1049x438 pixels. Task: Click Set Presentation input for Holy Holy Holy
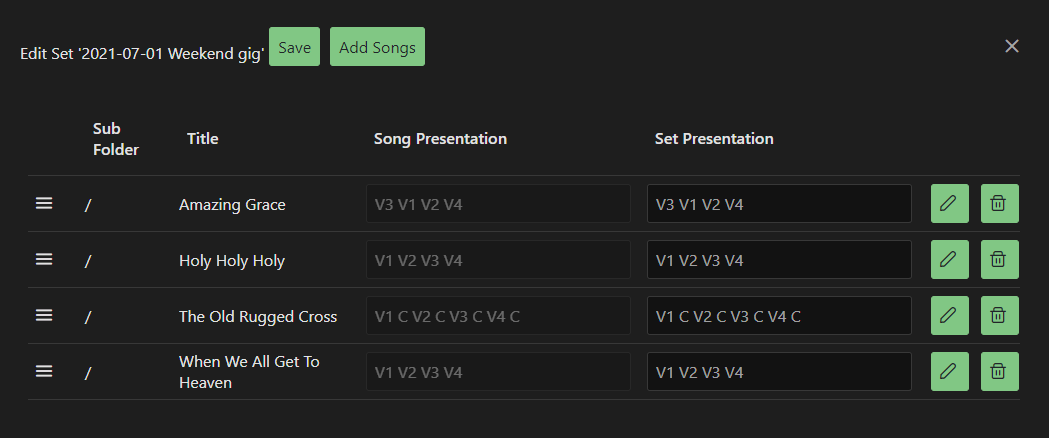coord(779,260)
